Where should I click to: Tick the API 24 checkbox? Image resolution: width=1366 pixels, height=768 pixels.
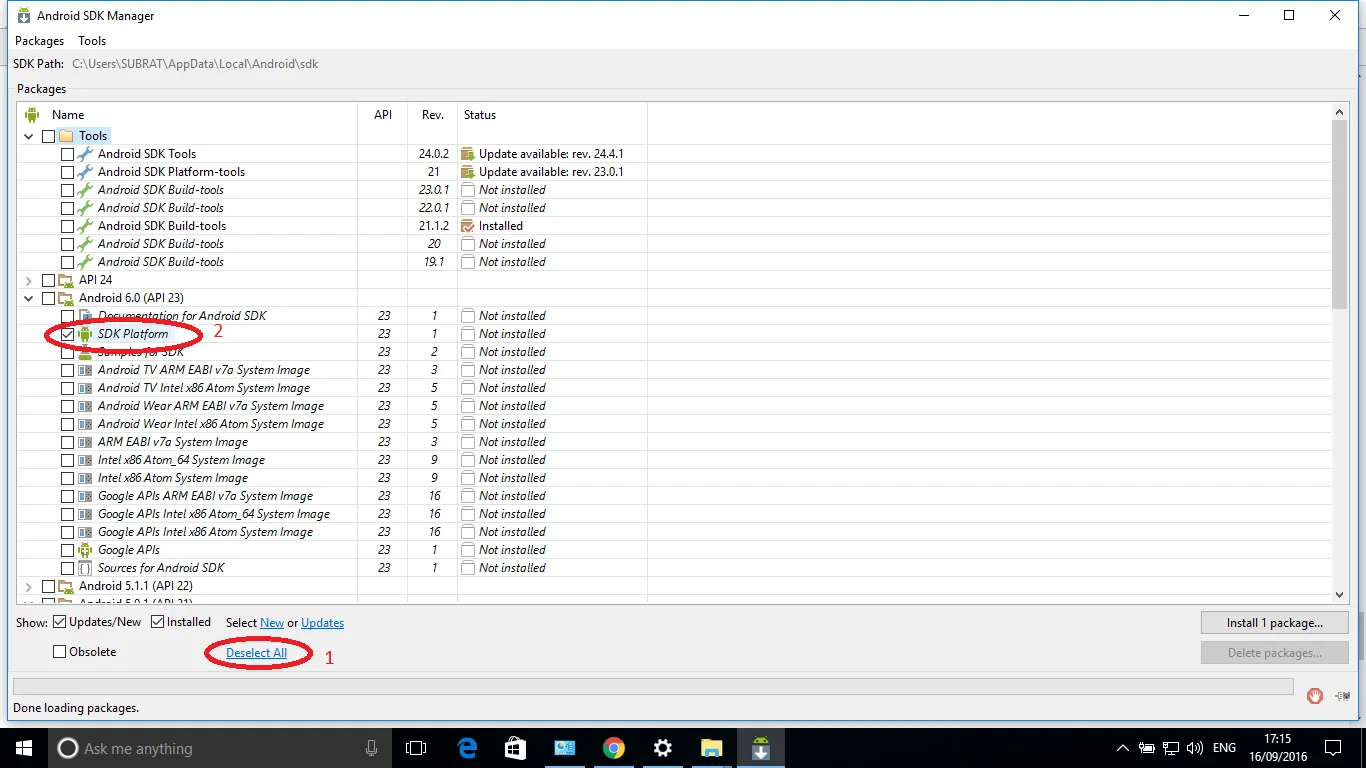pyautogui.click(x=48, y=280)
